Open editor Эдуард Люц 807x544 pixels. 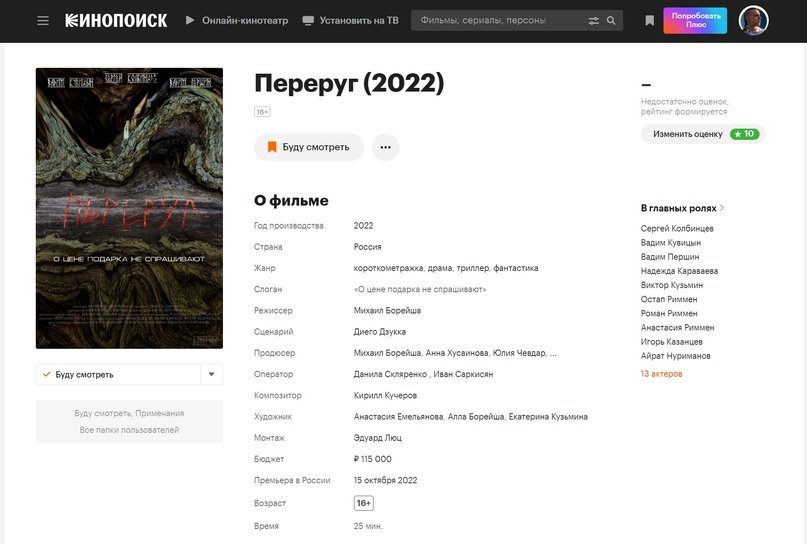377,437
